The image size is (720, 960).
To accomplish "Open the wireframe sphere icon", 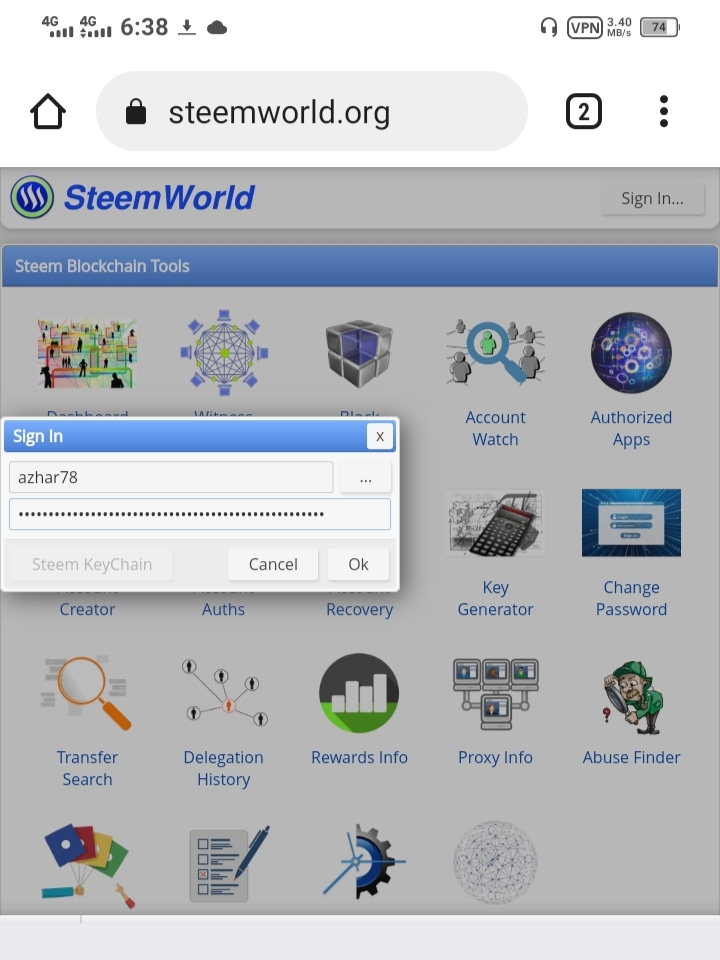I will click(495, 862).
